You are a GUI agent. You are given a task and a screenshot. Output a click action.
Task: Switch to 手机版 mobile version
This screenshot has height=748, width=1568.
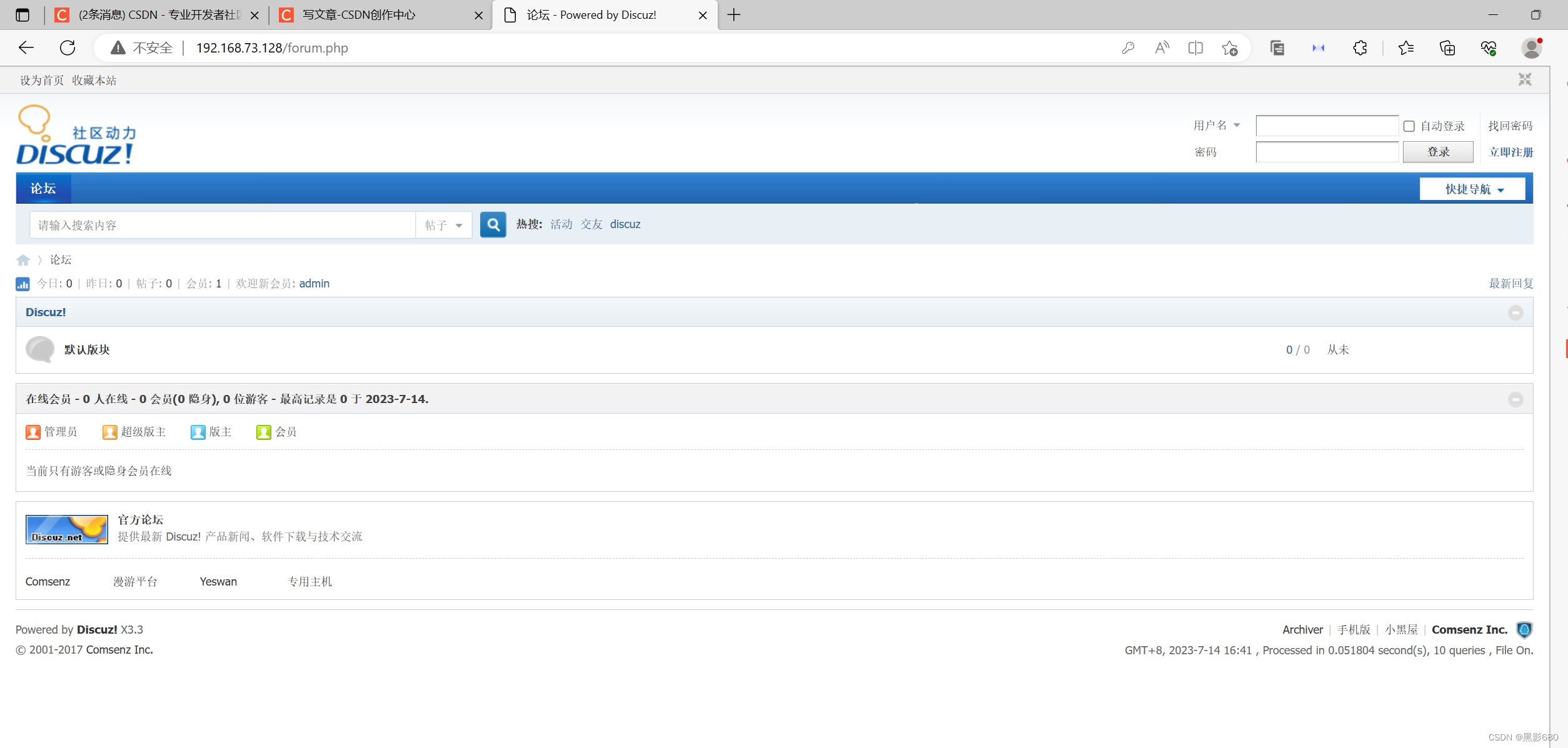(x=1354, y=629)
